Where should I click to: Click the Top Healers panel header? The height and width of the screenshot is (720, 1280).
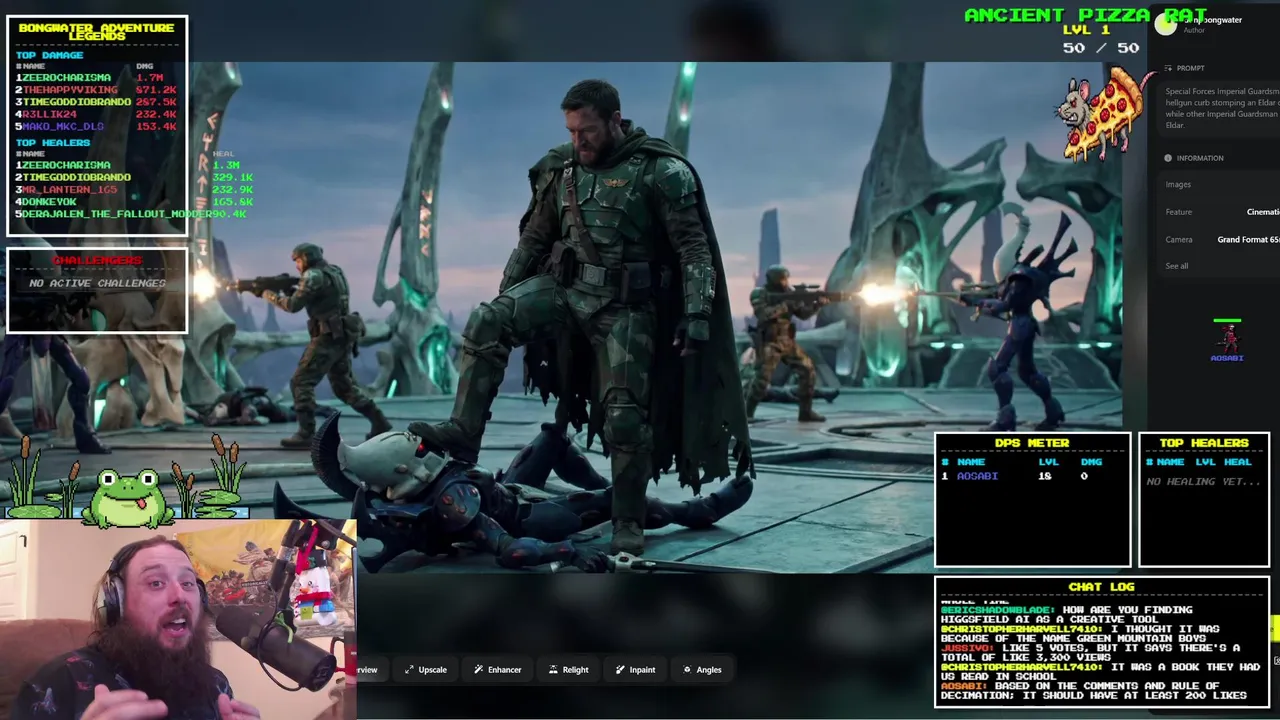point(1204,443)
